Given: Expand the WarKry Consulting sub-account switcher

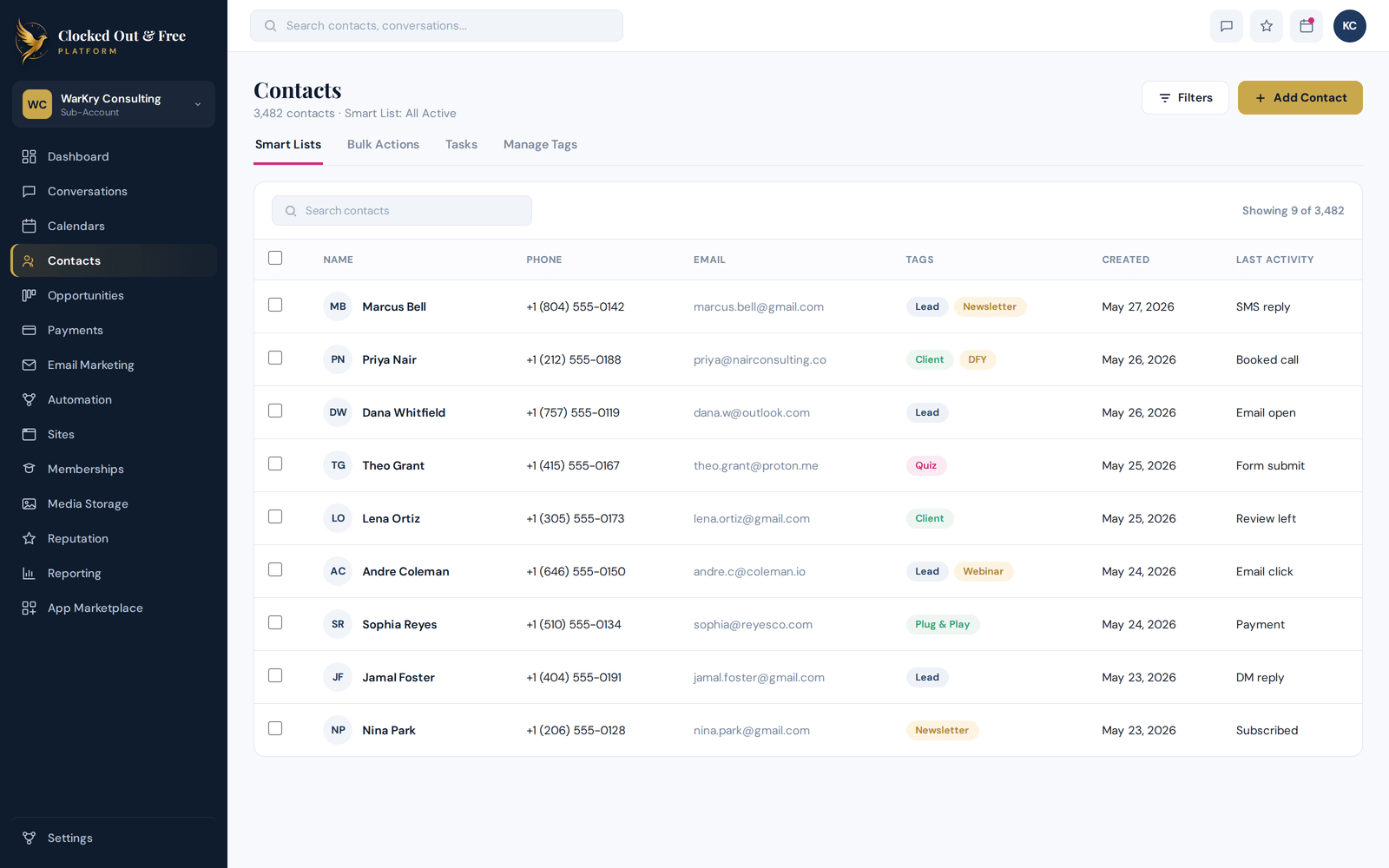Looking at the screenshot, I should (114, 104).
